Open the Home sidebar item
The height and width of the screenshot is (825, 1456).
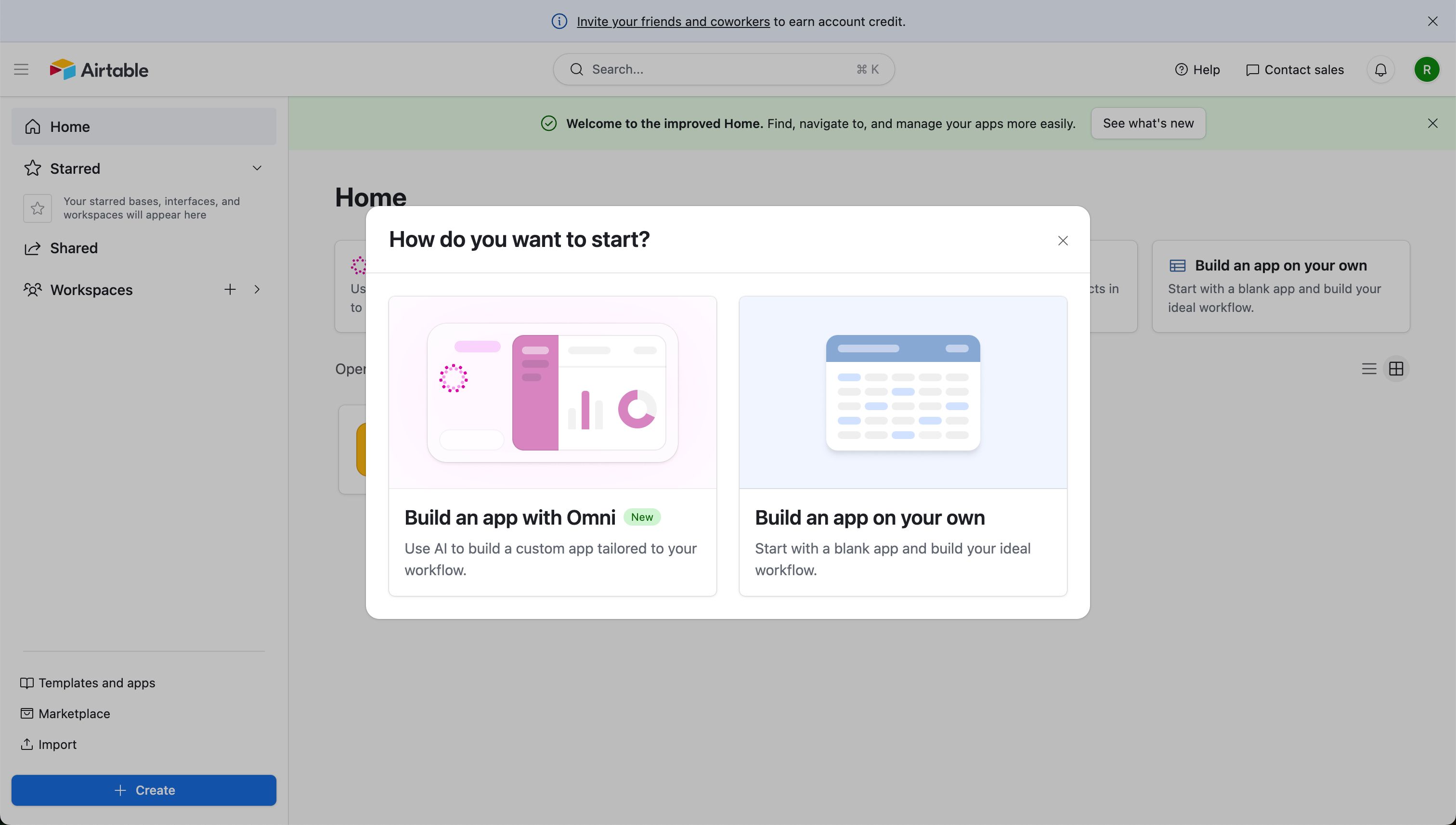[144, 127]
